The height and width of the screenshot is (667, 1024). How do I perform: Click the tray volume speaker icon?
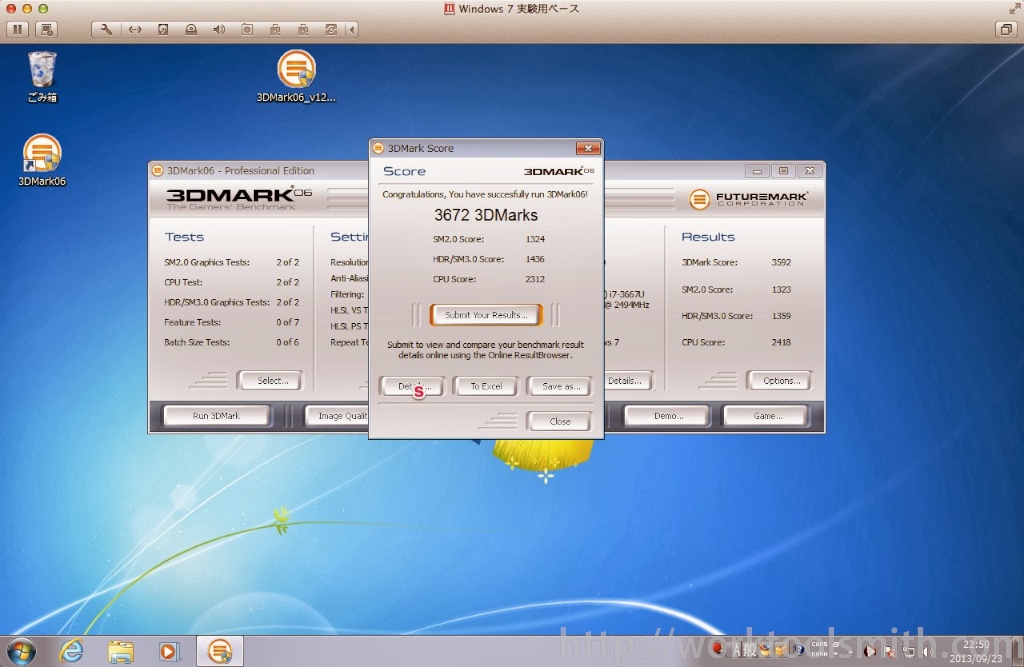pos(927,651)
